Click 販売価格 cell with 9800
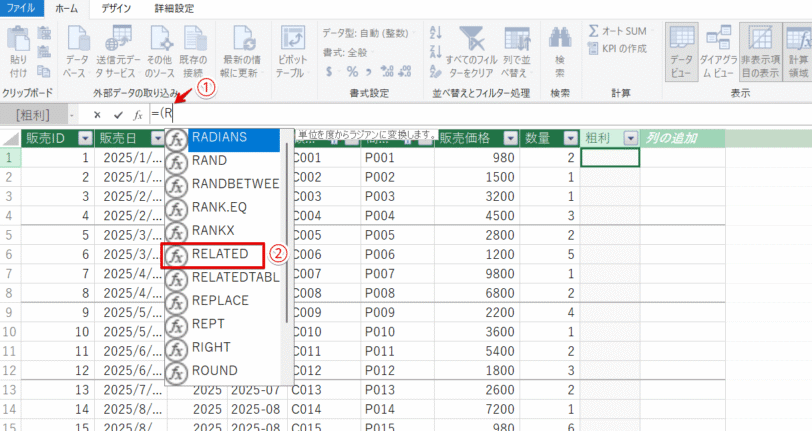Viewport: 812px width, 431px height. pyautogui.click(x=477, y=274)
